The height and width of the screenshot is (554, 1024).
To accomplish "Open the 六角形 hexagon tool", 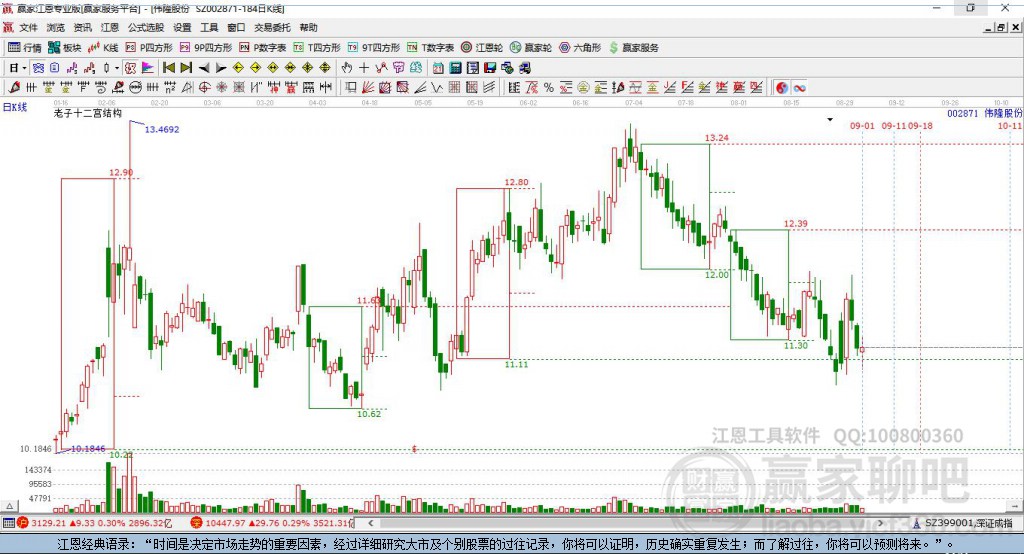I will point(580,48).
